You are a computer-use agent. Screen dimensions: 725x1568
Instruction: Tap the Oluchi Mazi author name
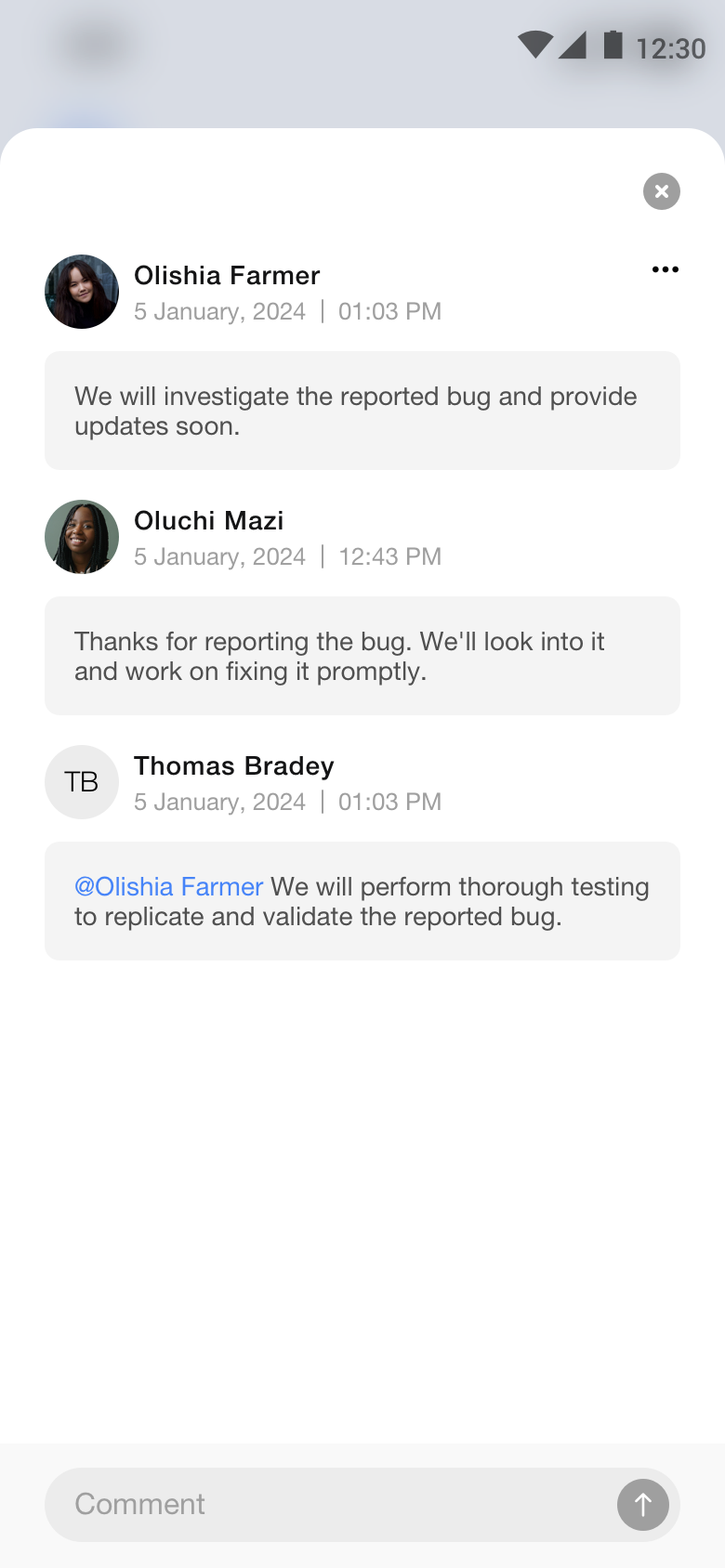(209, 521)
